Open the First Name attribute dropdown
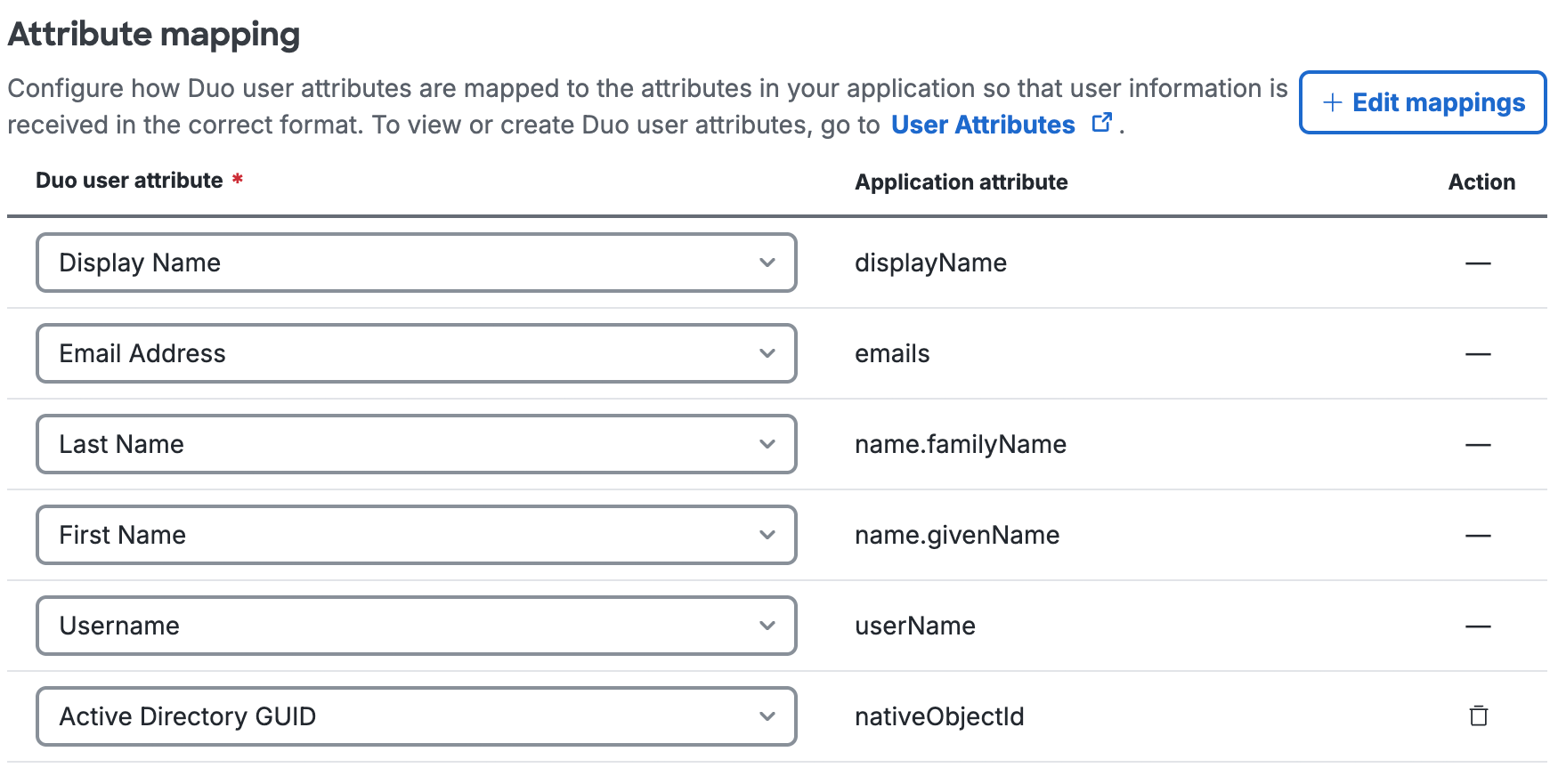The height and width of the screenshot is (784, 1558). click(x=416, y=535)
